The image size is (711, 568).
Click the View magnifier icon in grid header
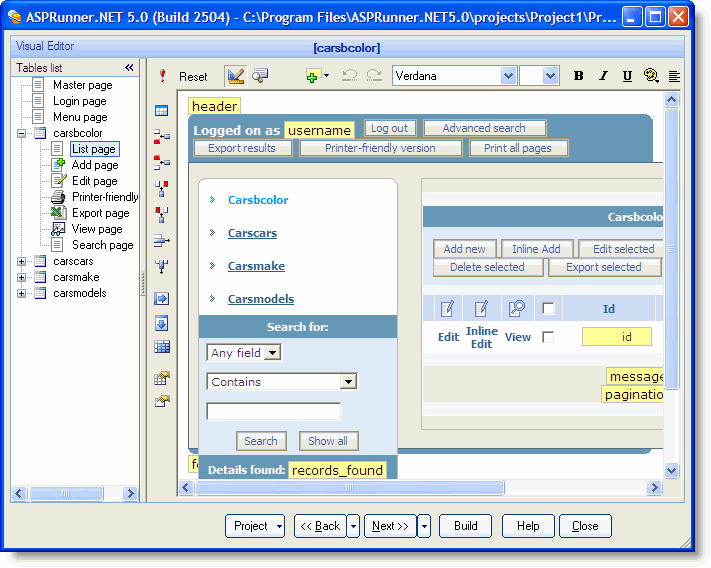click(517, 308)
